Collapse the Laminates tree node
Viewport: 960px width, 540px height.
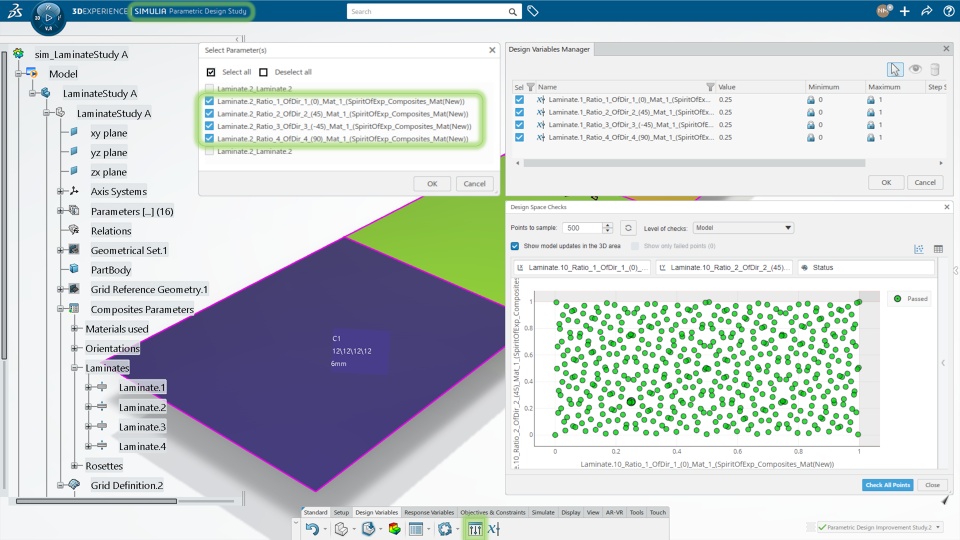coord(74,368)
